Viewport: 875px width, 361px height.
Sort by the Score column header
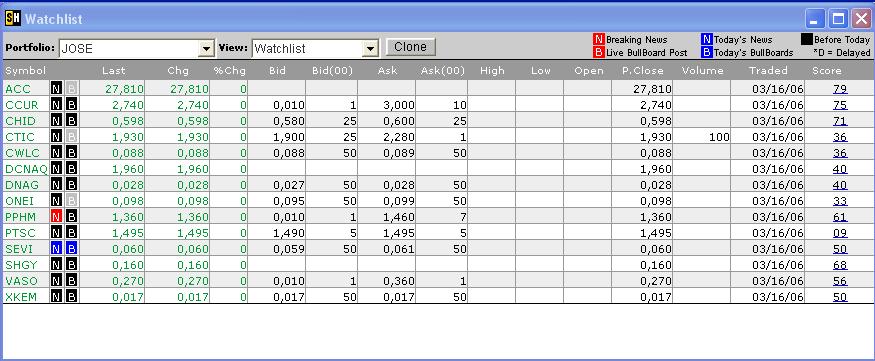(x=826, y=71)
